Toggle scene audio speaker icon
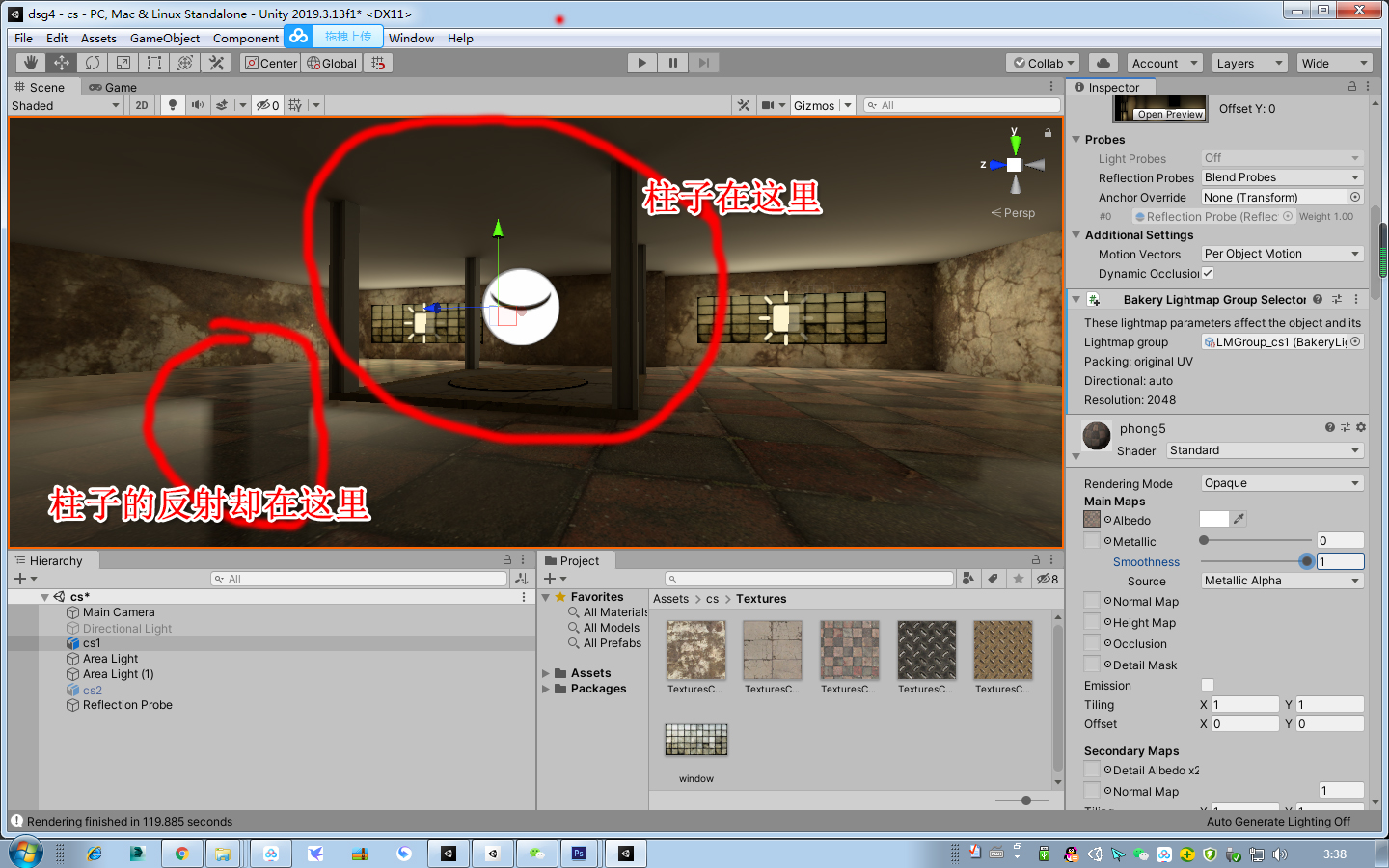1389x868 pixels. click(x=198, y=105)
